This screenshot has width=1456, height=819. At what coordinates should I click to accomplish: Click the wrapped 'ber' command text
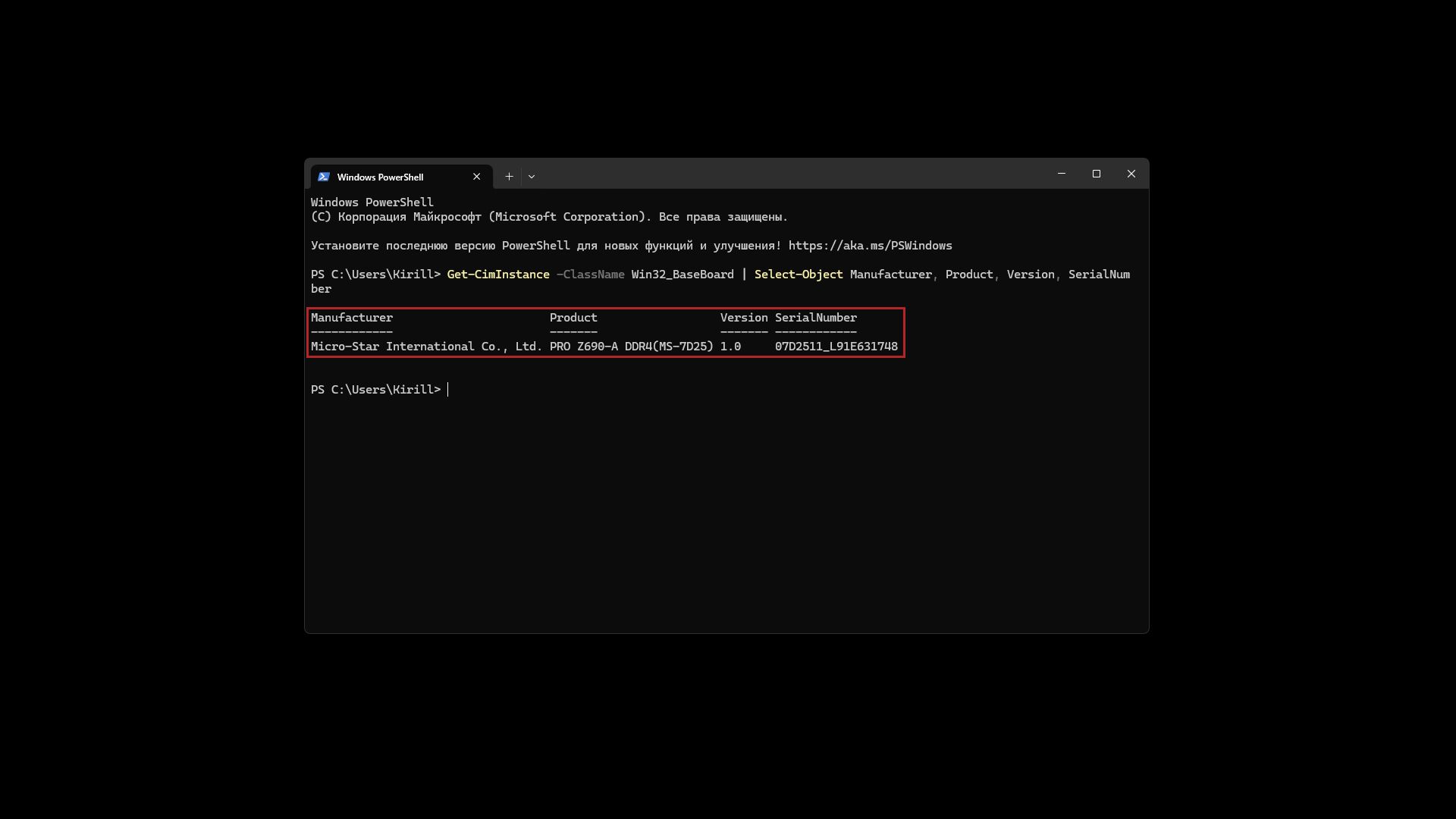[x=321, y=289]
